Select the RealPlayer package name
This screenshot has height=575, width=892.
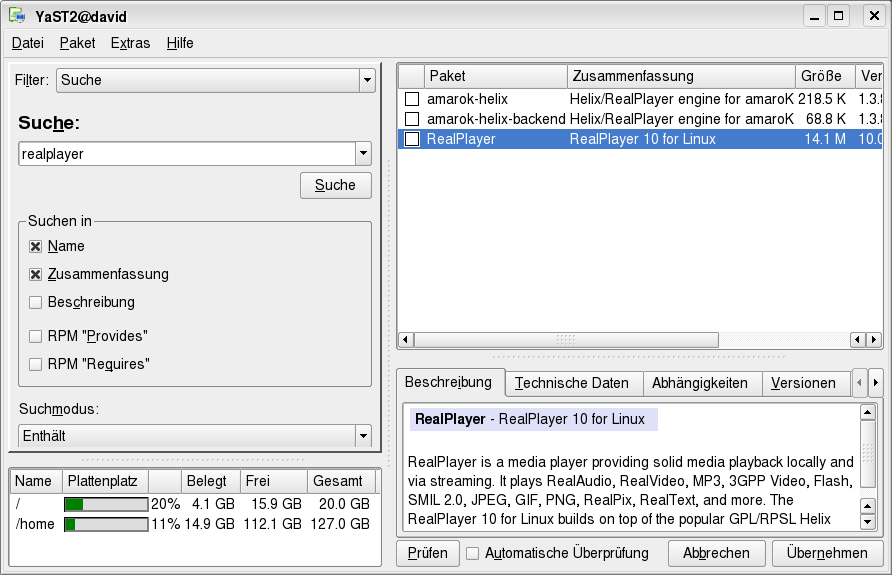[x=461, y=139]
